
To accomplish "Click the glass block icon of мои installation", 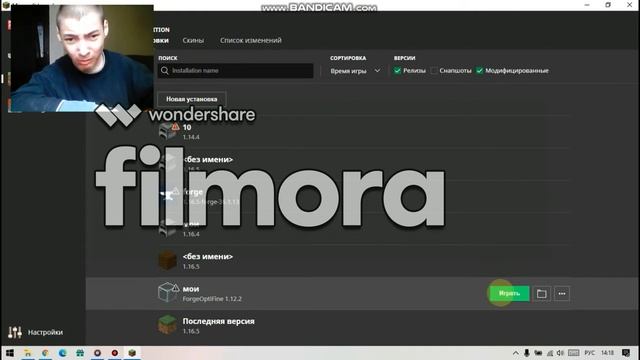I will coord(167,292).
